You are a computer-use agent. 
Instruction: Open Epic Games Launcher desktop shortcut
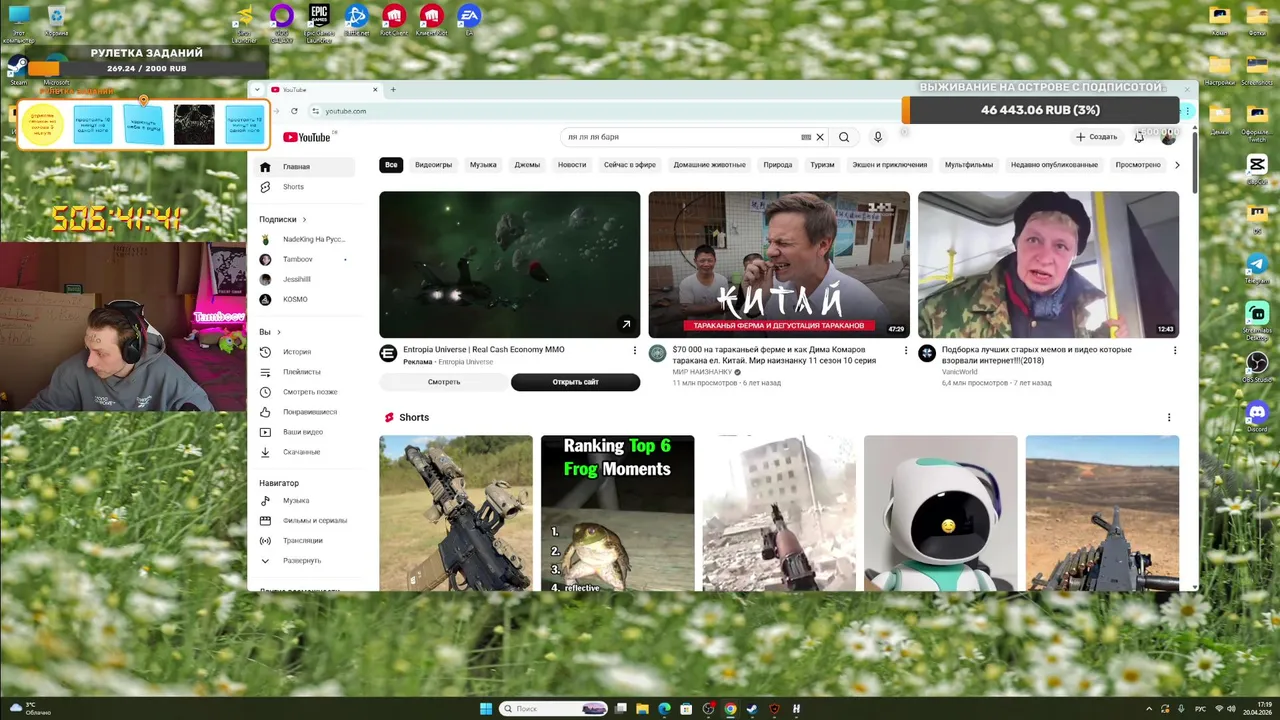click(319, 23)
